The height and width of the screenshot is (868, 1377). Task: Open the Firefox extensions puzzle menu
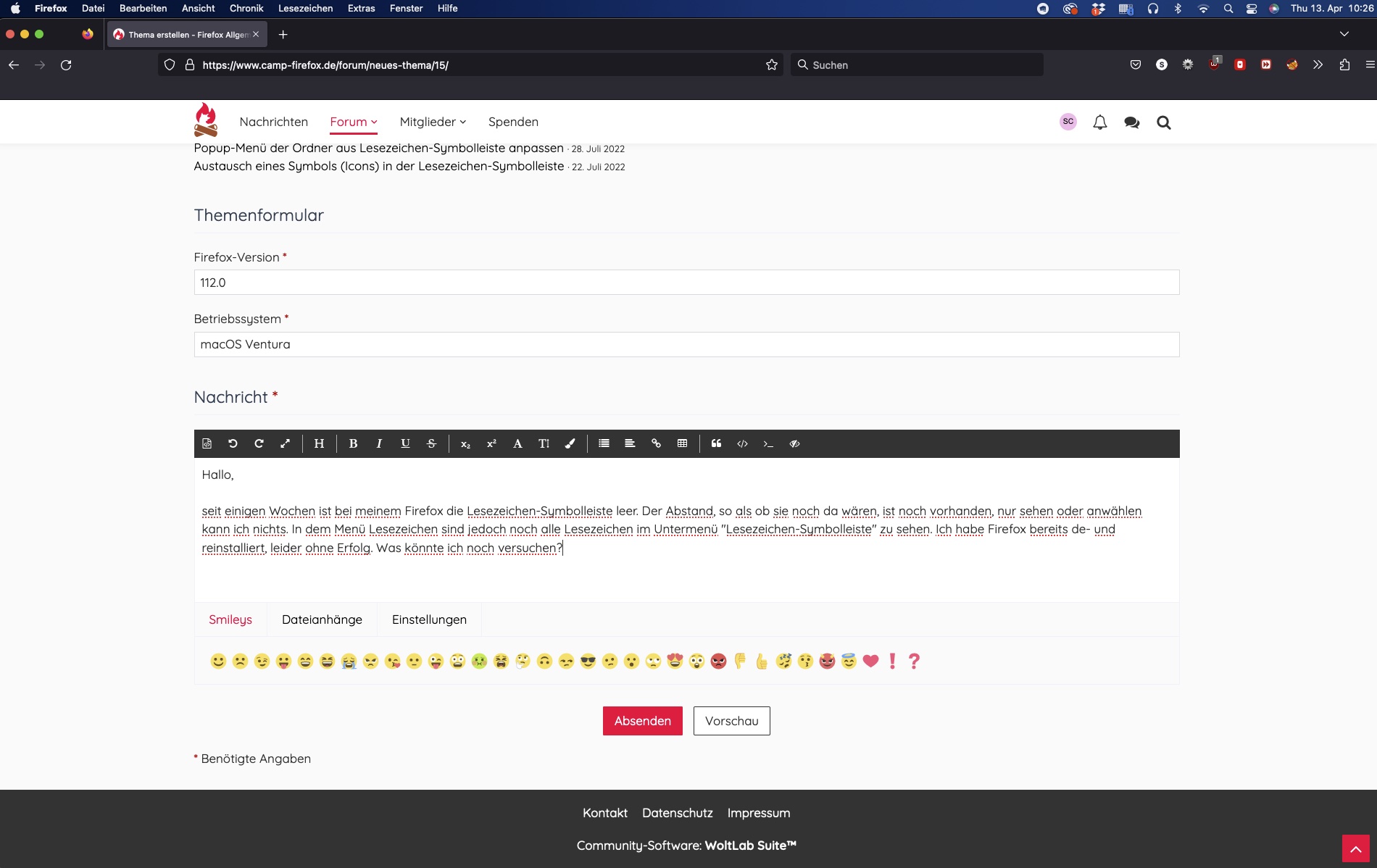click(x=1344, y=65)
